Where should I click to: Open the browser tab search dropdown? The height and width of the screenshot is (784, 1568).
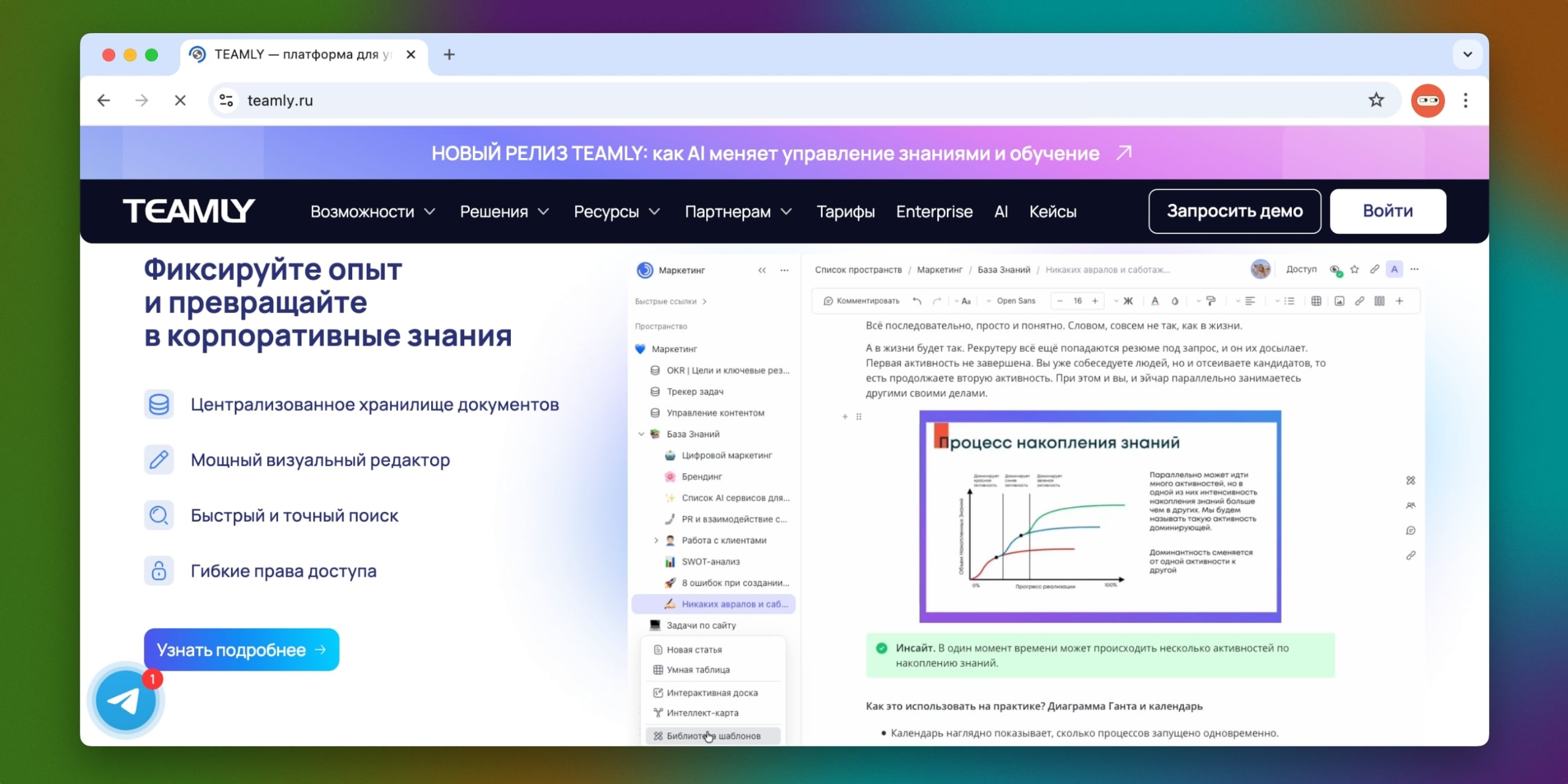click(x=1468, y=55)
